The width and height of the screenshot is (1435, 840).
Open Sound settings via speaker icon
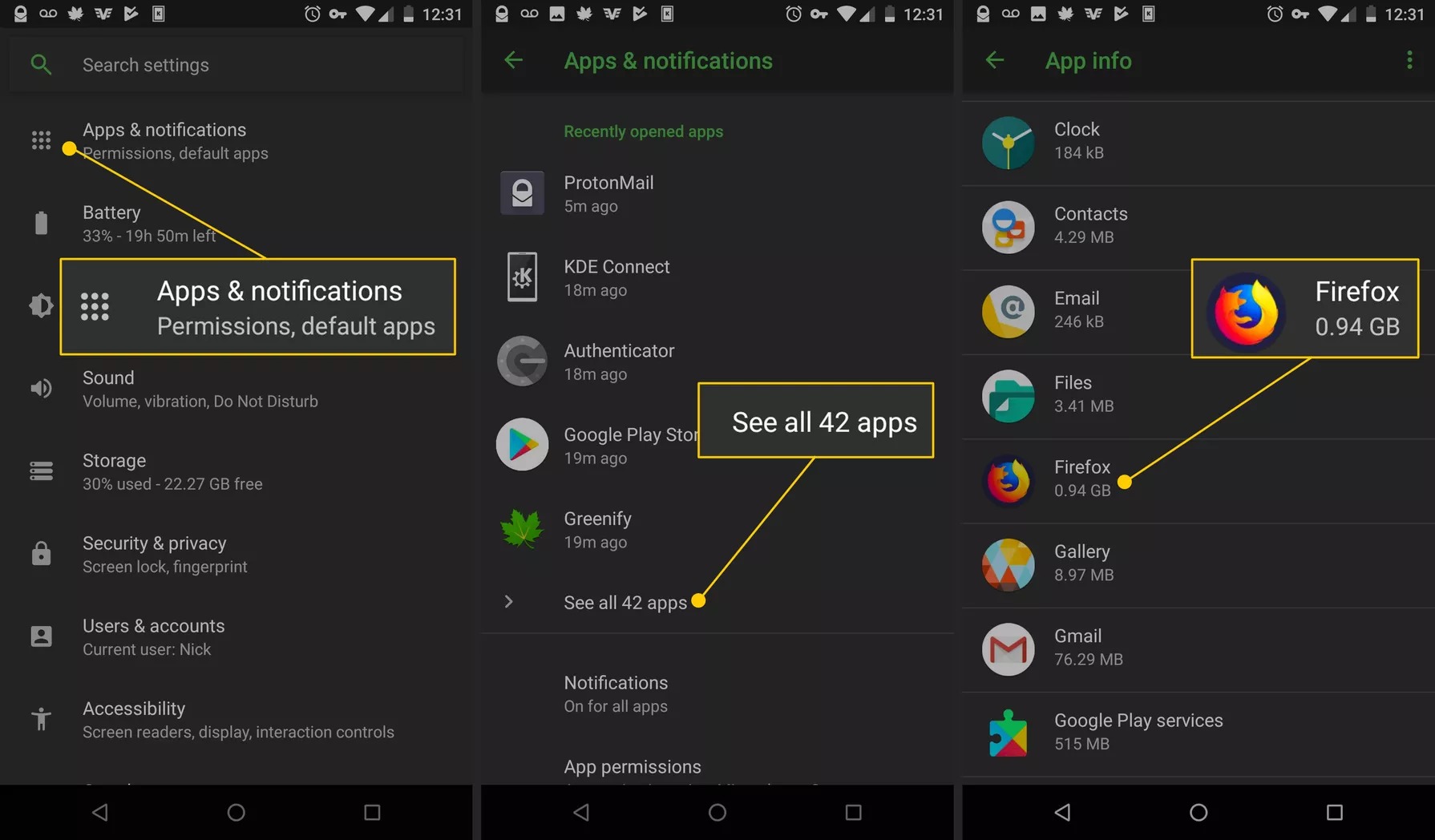tap(41, 389)
